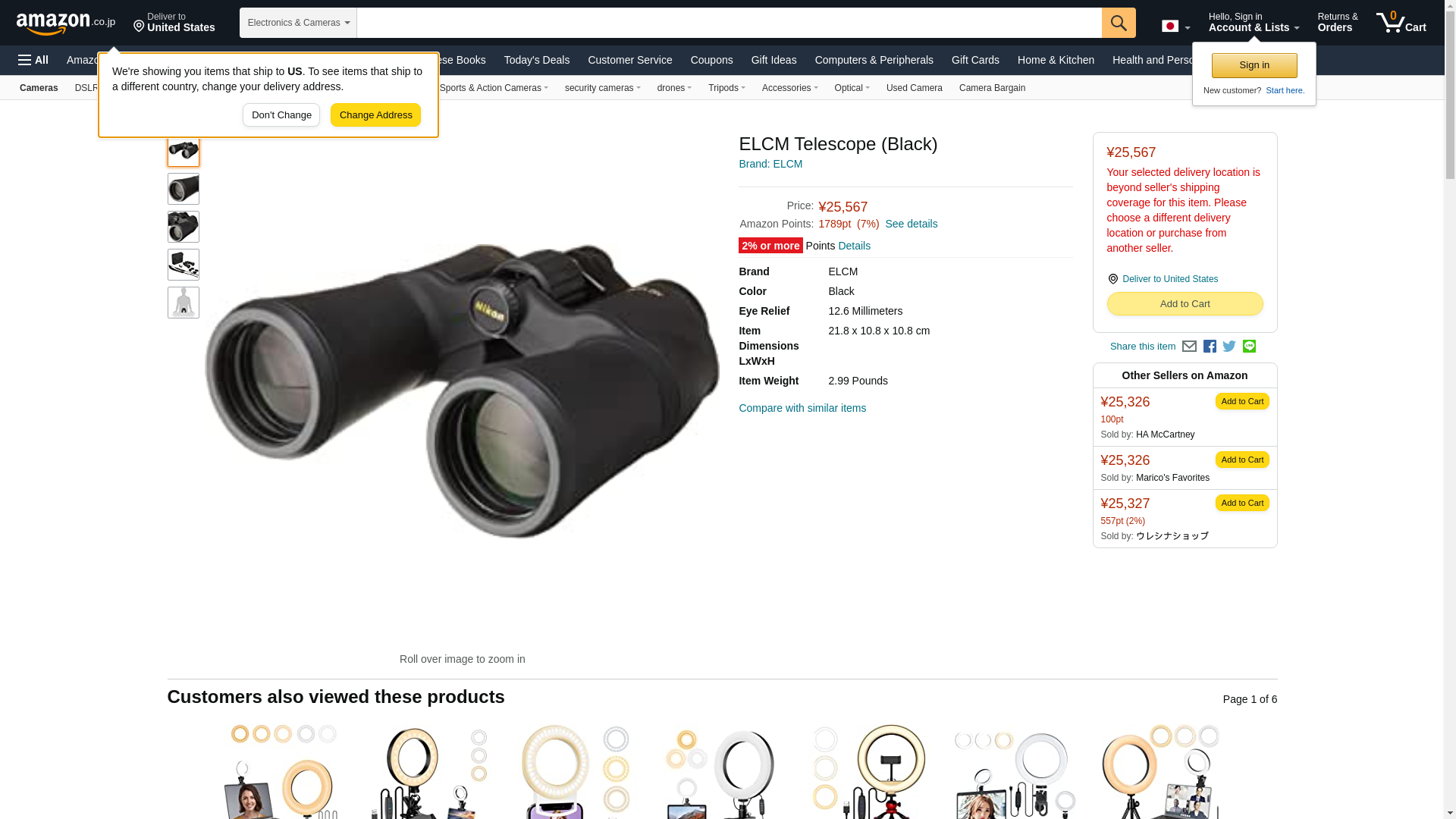
Task: Open the shopping cart icon
Action: pyautogui.click(x=1401, y=23)
